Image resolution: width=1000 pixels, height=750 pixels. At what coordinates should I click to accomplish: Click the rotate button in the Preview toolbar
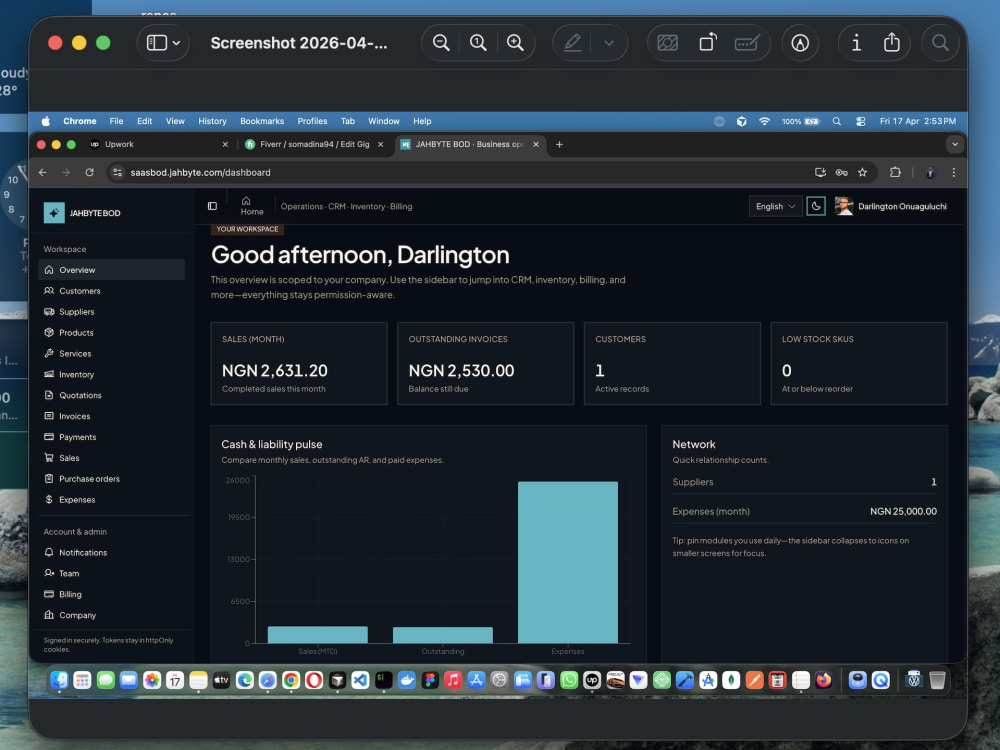click(x=708, y=43)
